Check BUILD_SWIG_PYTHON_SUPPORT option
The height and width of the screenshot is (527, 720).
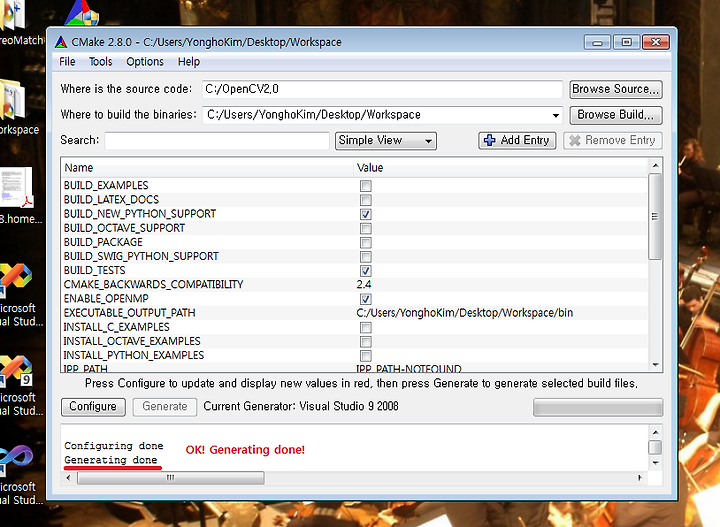tap(366, 257)
